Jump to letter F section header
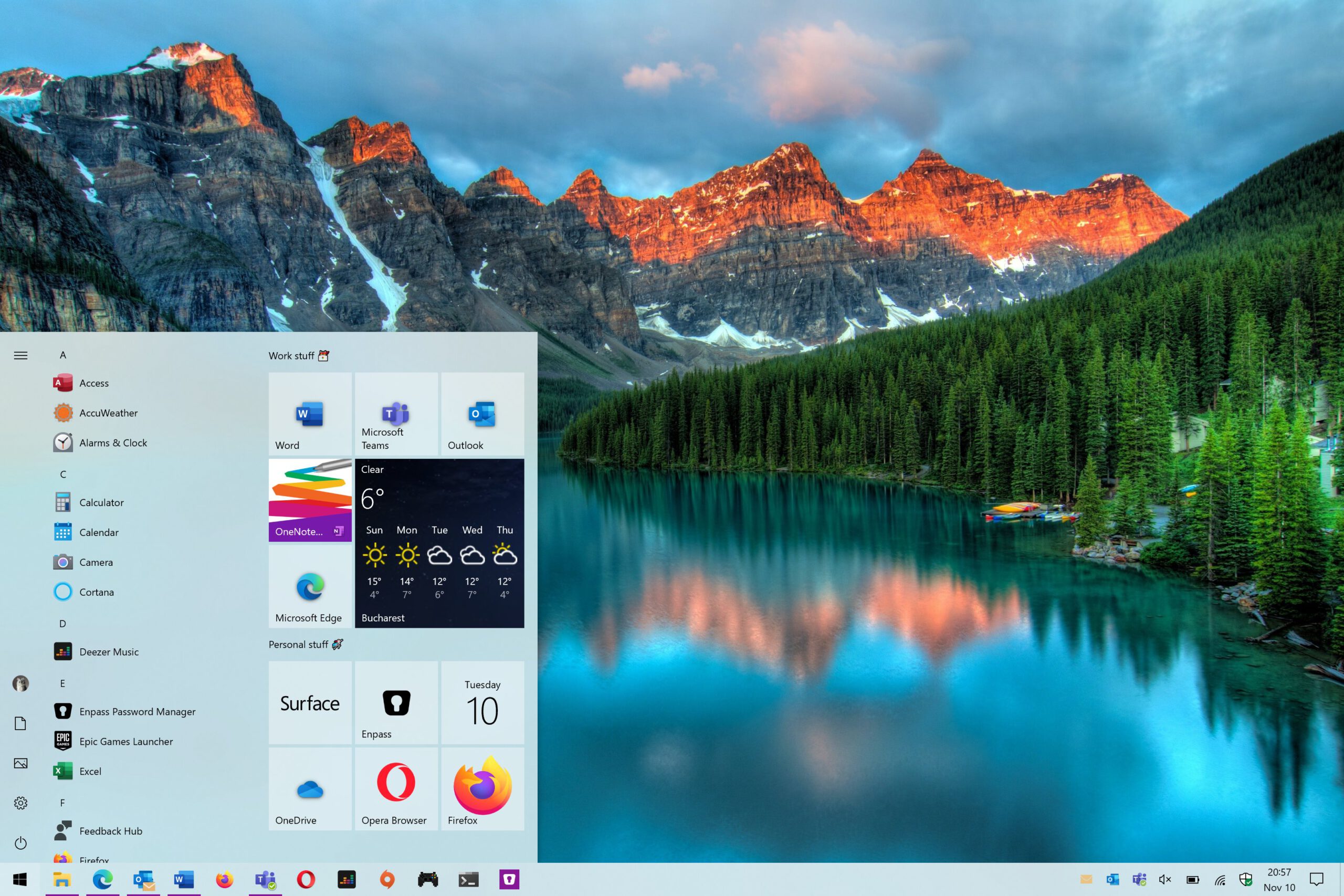 click(x=63, y=803)
